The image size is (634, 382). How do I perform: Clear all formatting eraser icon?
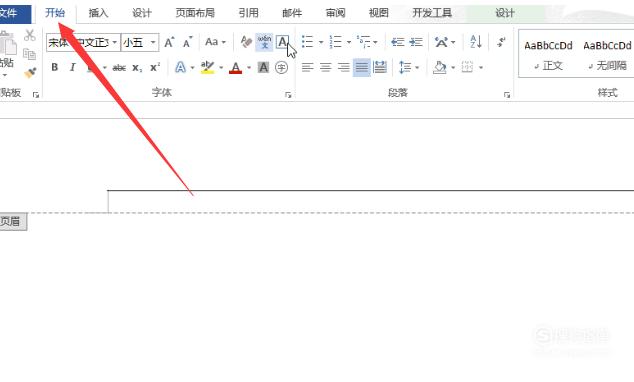tap(246, 42)
